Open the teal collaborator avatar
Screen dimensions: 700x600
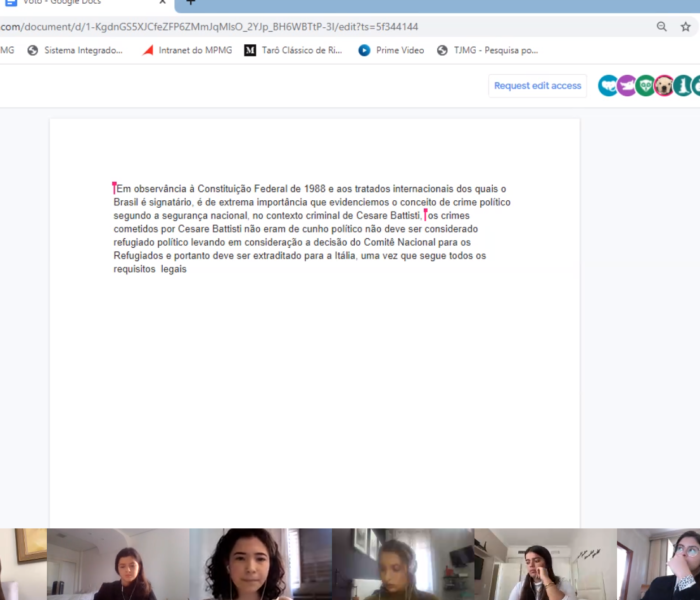[682, 86]
